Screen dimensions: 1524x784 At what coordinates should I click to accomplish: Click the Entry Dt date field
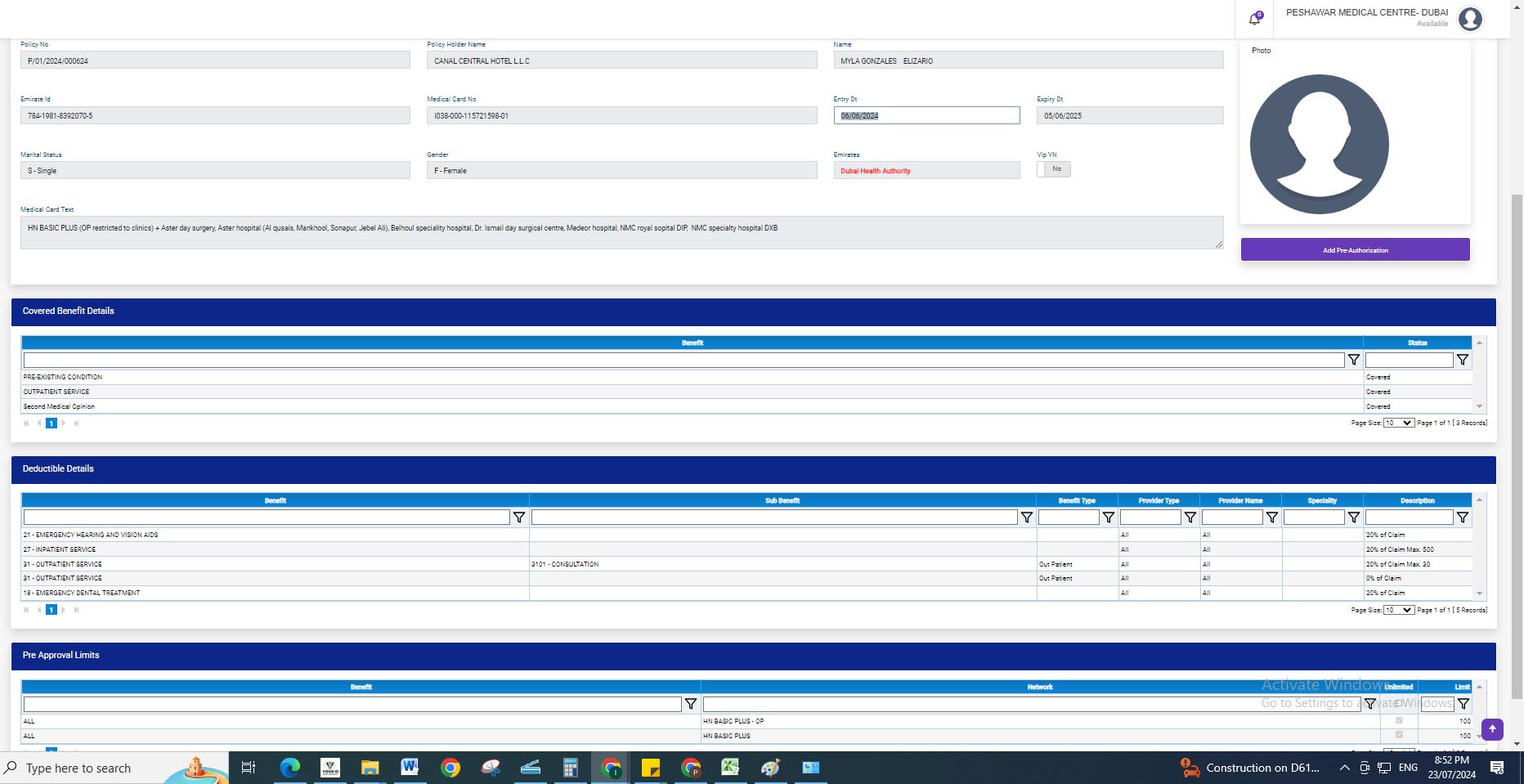tap(926, 116)
